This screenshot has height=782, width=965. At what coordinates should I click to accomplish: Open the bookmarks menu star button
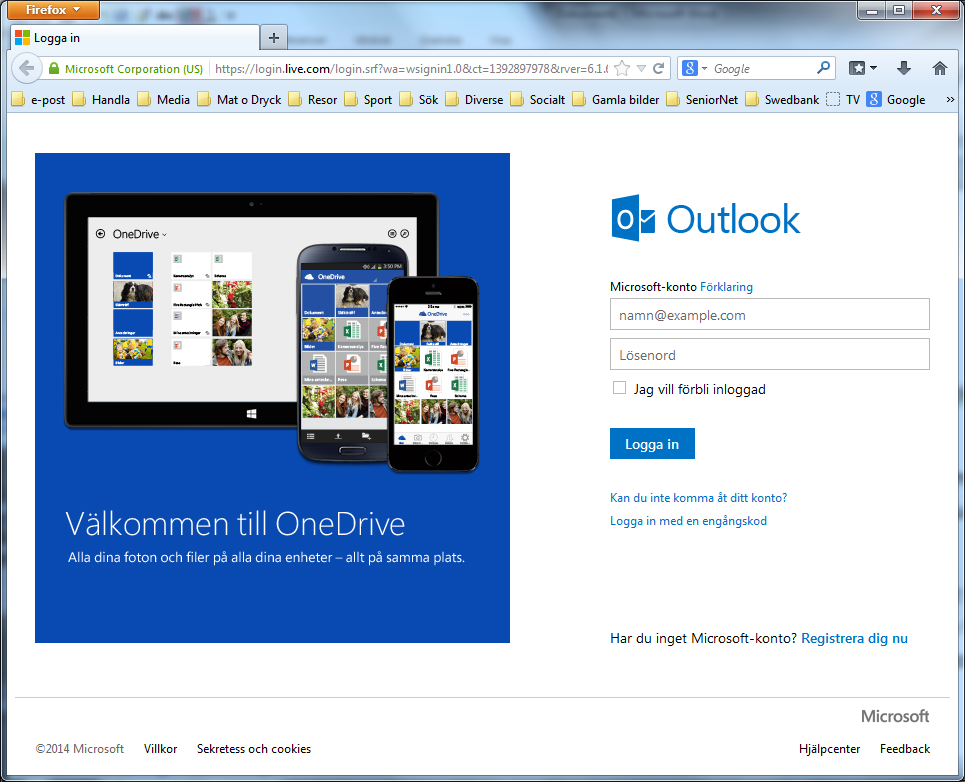tap(862, 68)
